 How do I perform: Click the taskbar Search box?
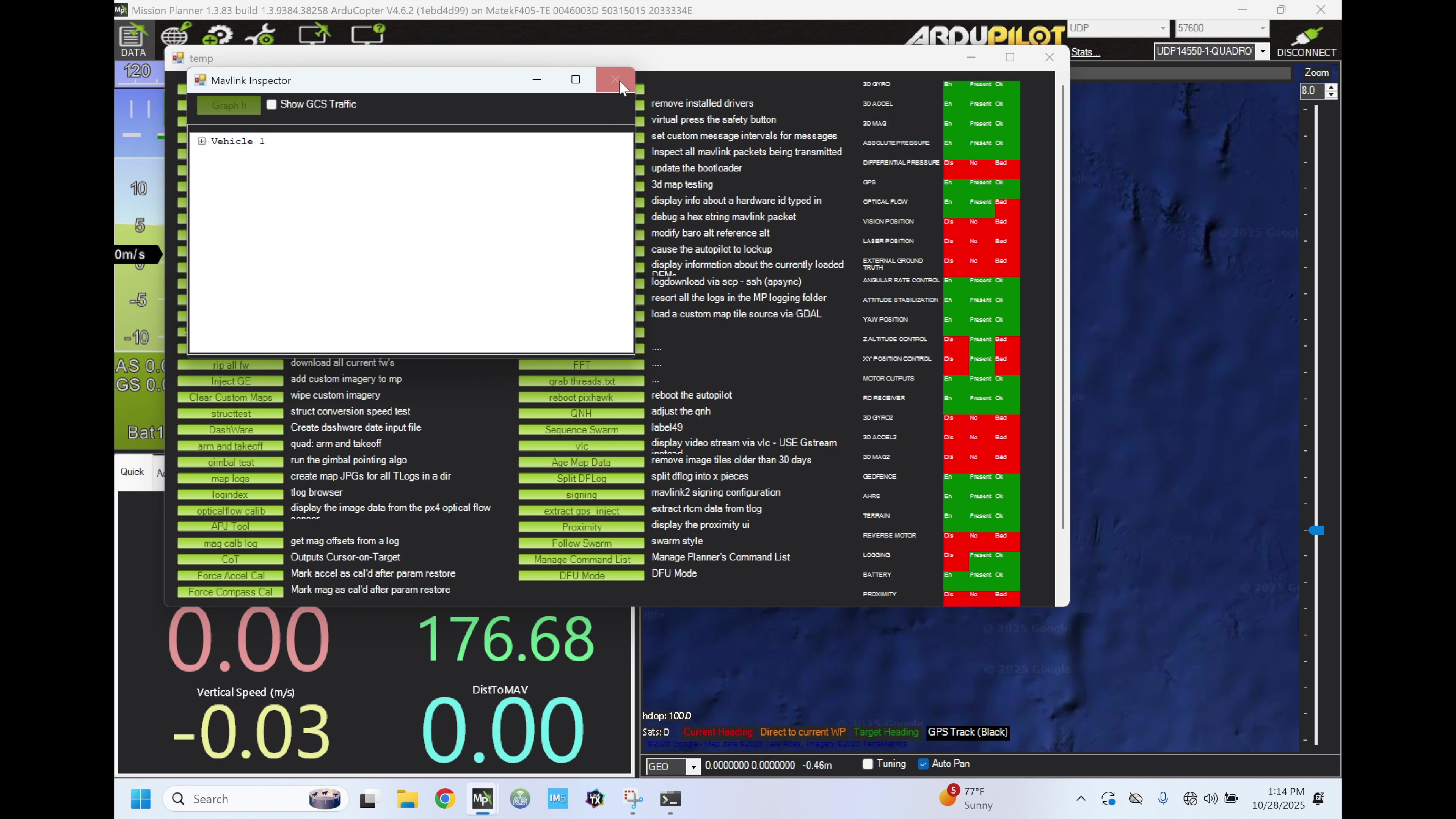point(256,799)
